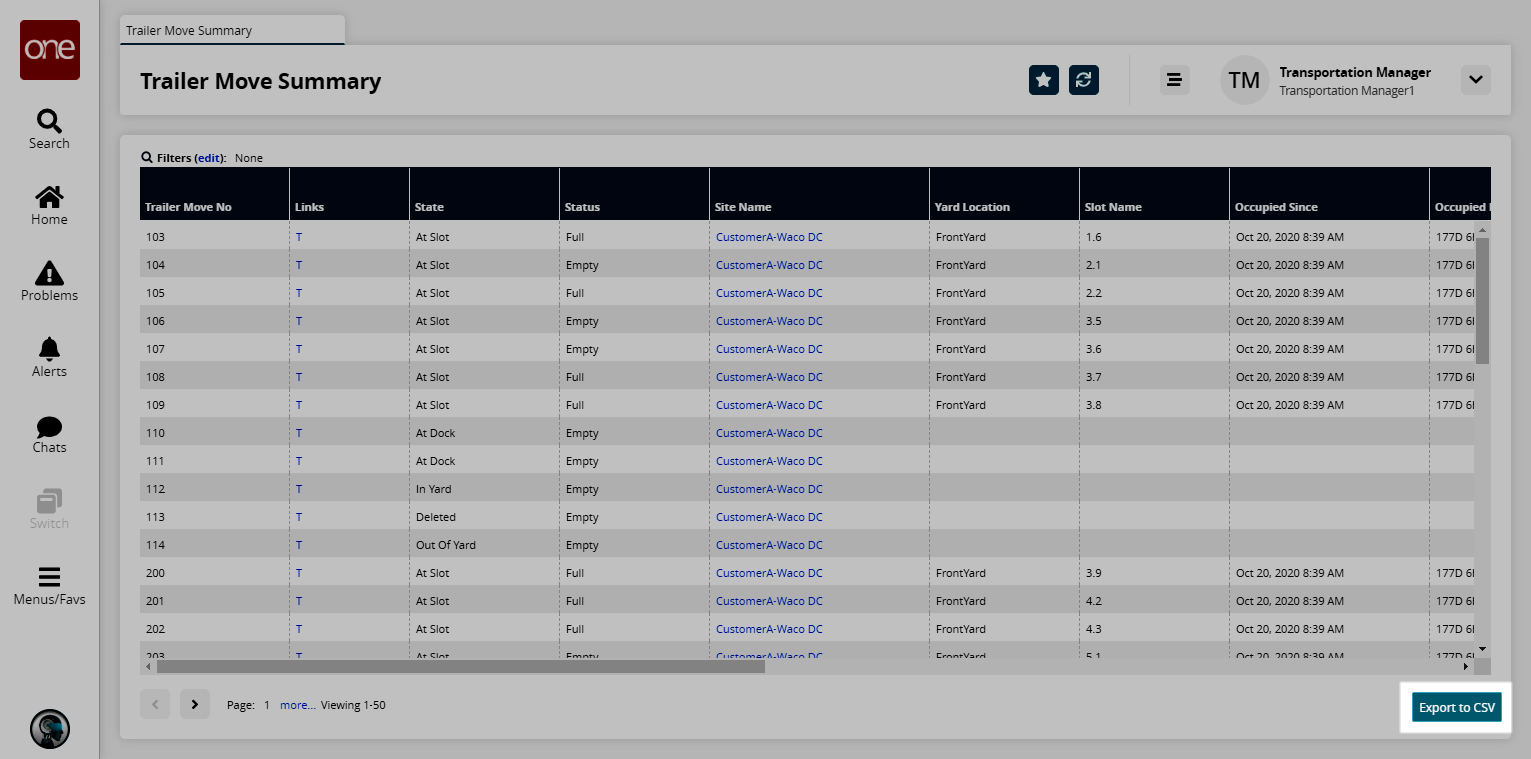Click the horizontal scrollbar thumb of the table
This screenshot has width=1531, height=759.
[461, 666]
